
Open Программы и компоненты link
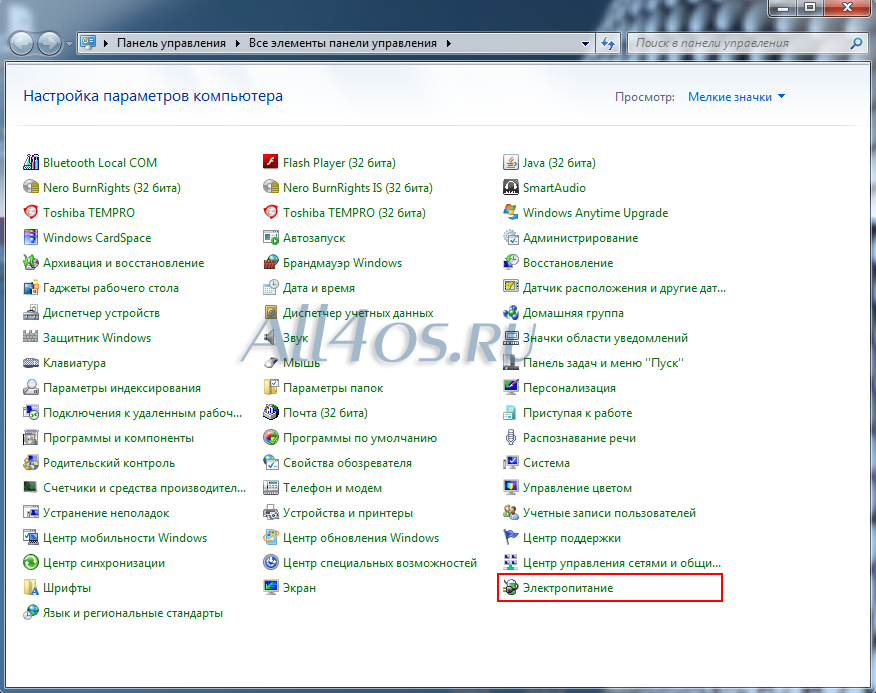coord(118,438)
